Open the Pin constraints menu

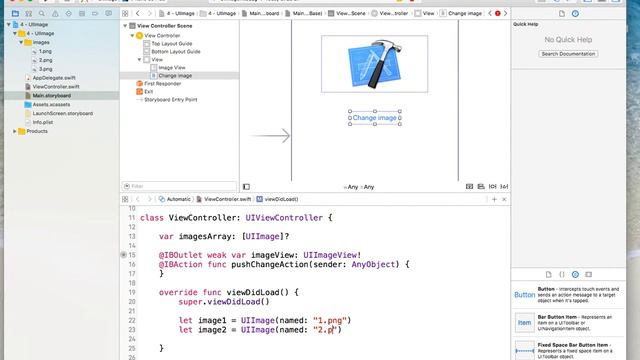(493, 187)
